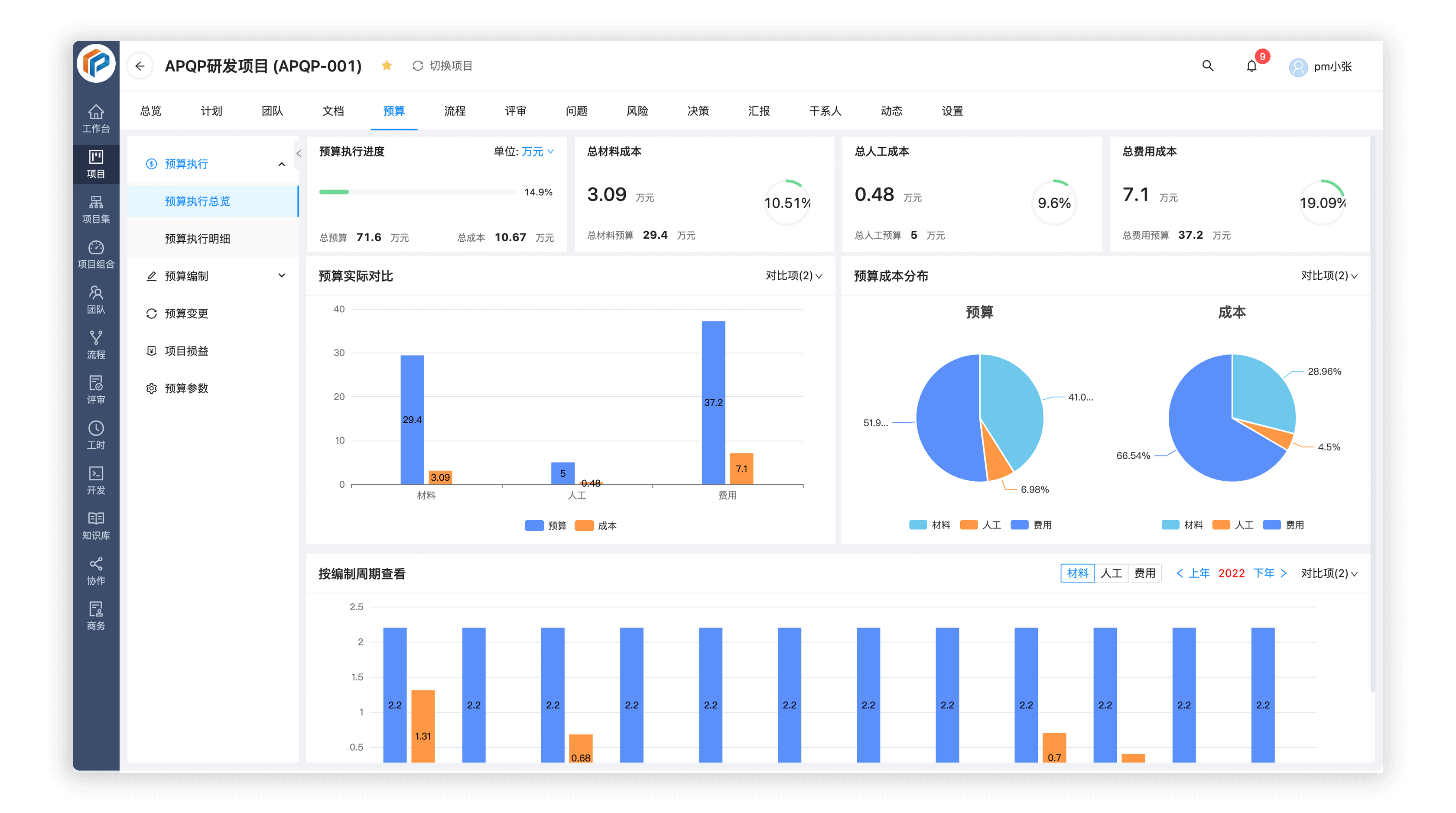Viewport: 1456px width, 813px height.
Task: Go to 下年 next year
Action: 1270,573
